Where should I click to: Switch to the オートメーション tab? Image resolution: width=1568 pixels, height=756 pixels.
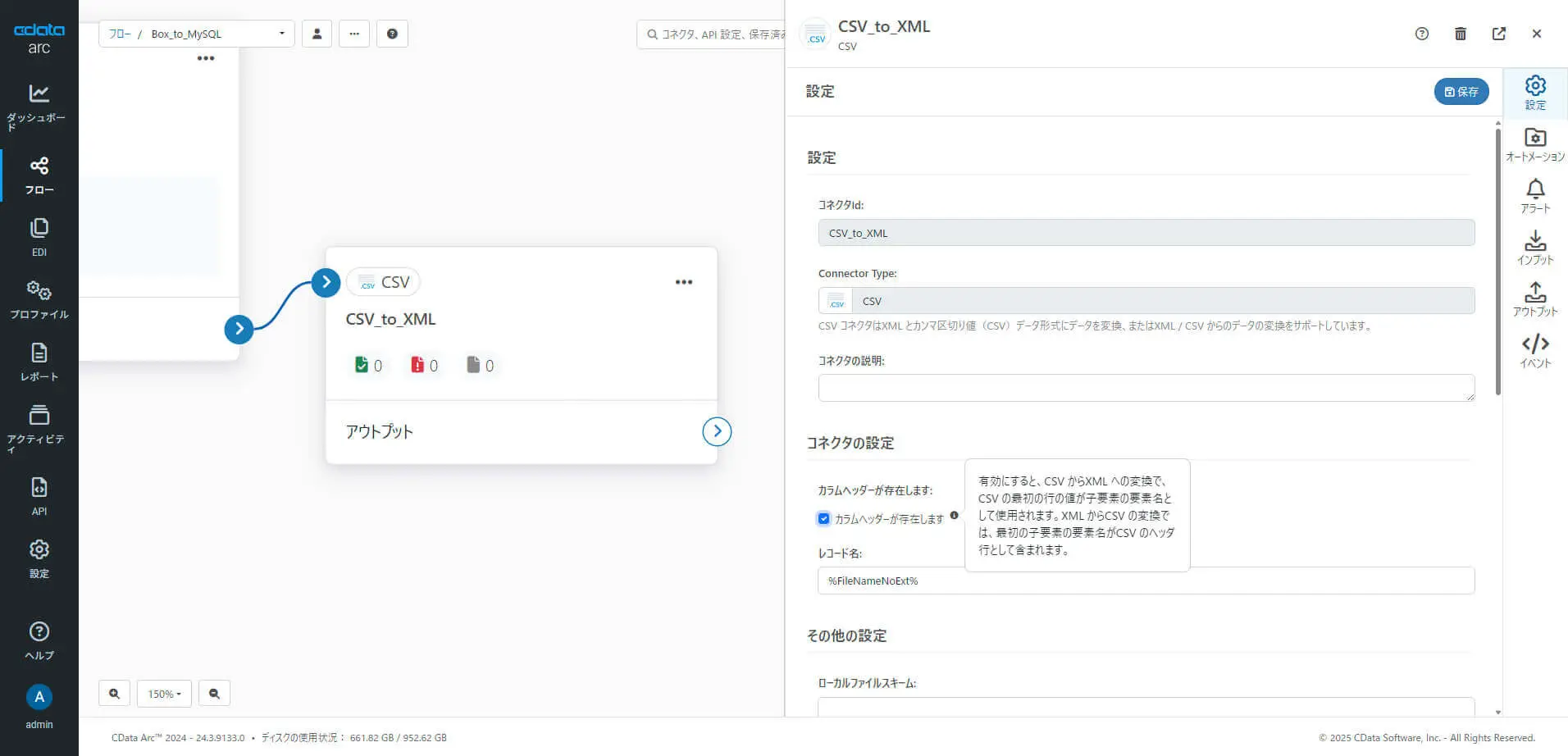coord(1535,144)
